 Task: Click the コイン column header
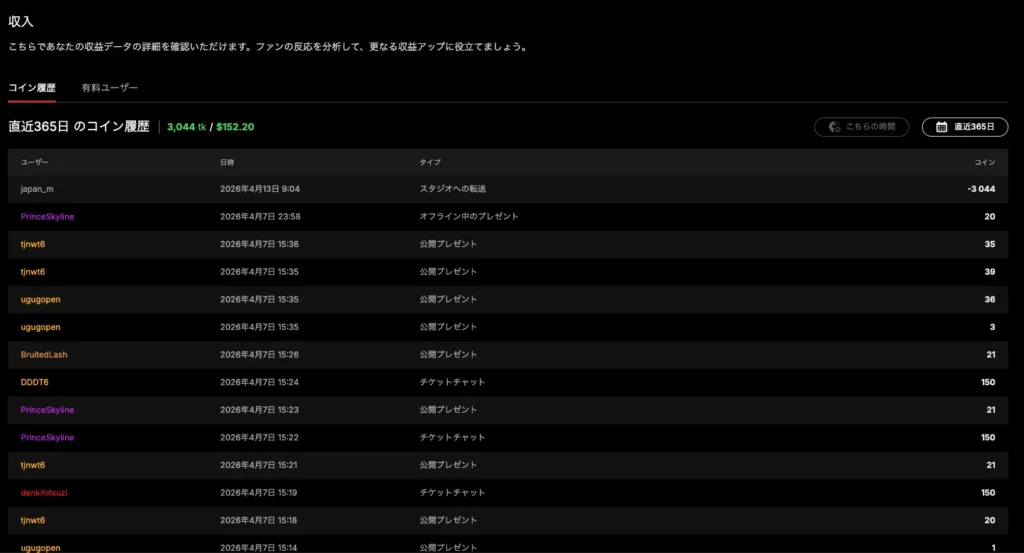point(985,162)
